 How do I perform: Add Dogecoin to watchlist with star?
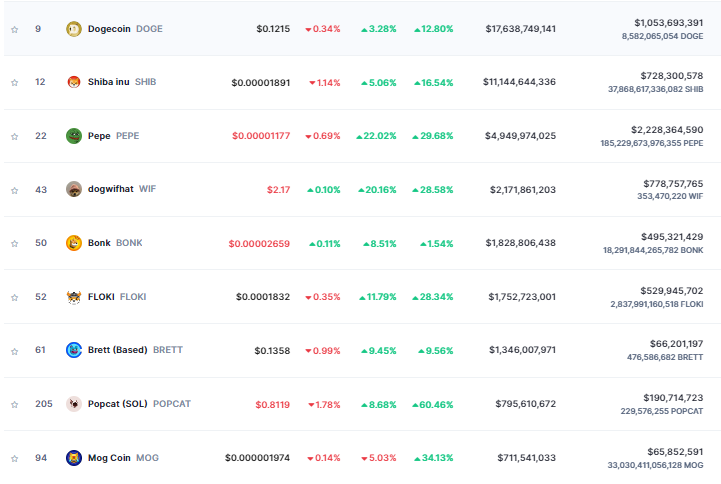click(x=15, y=29)
